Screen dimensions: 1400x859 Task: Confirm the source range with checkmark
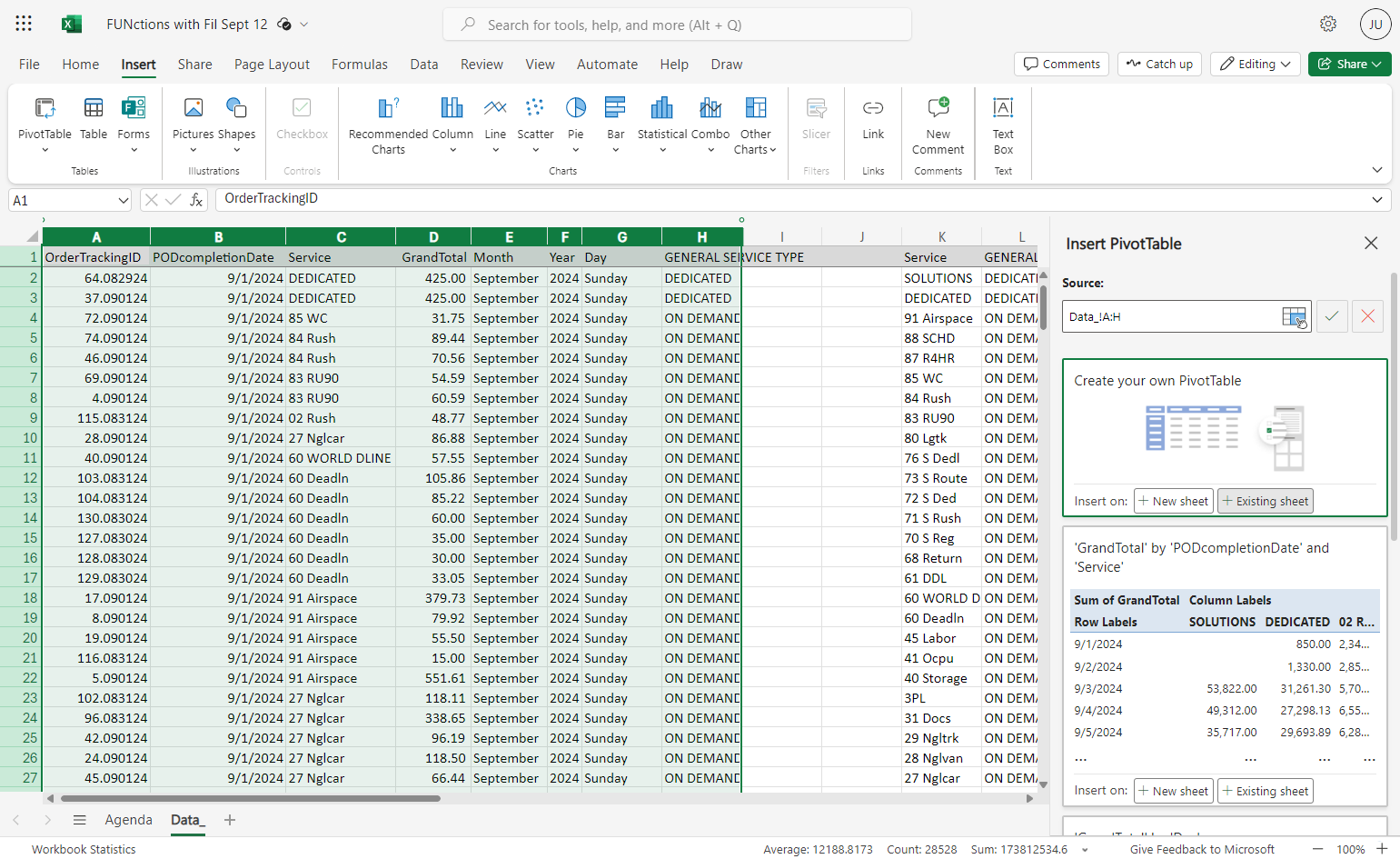(x=1332, y=316)
